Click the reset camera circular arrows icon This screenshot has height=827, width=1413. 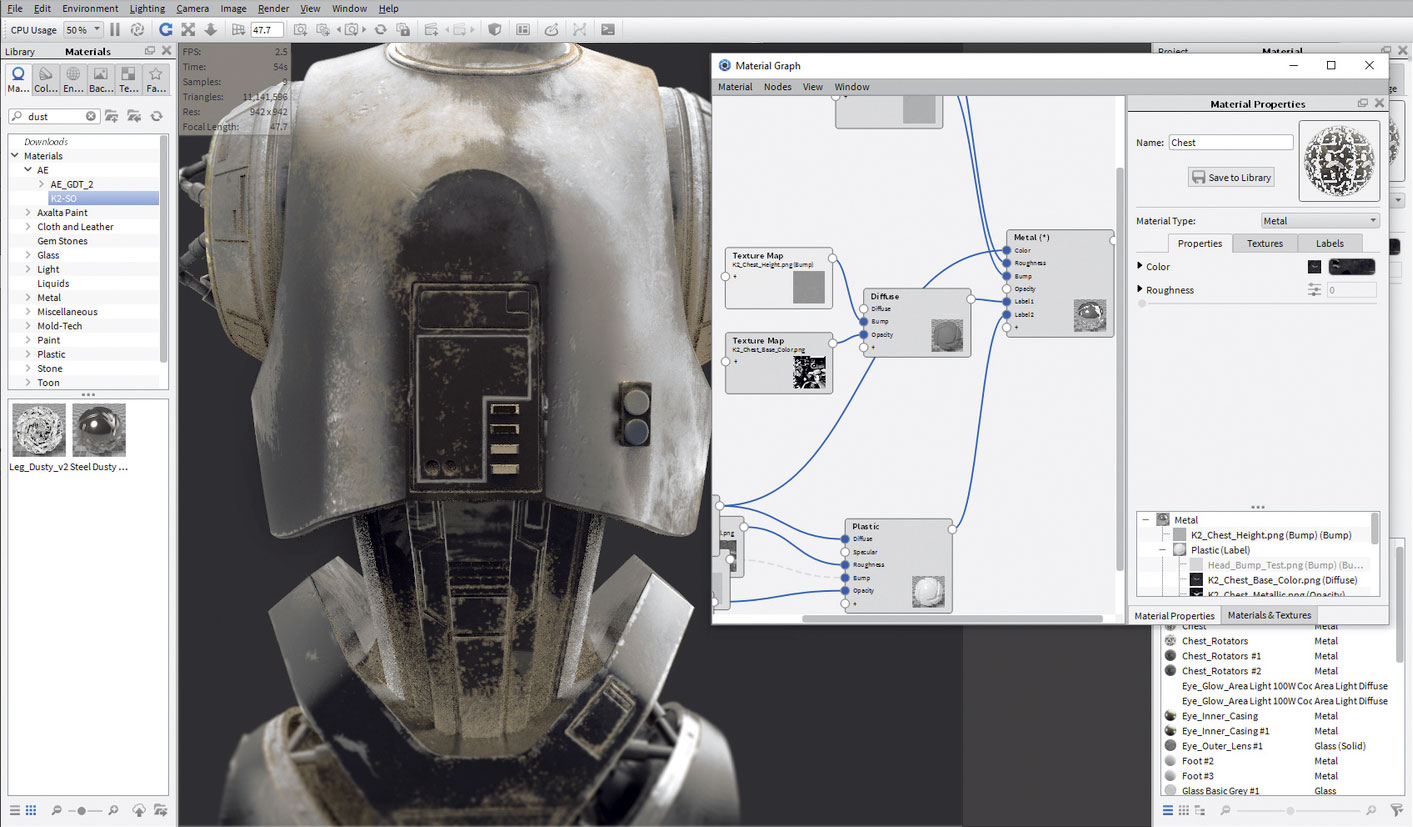(380, 30)
